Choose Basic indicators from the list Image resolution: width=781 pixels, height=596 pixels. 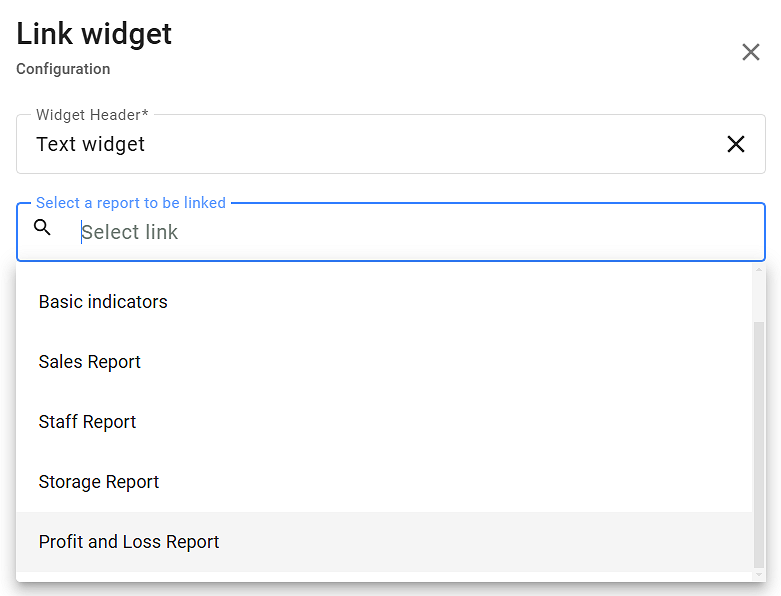tap(103, 302)
